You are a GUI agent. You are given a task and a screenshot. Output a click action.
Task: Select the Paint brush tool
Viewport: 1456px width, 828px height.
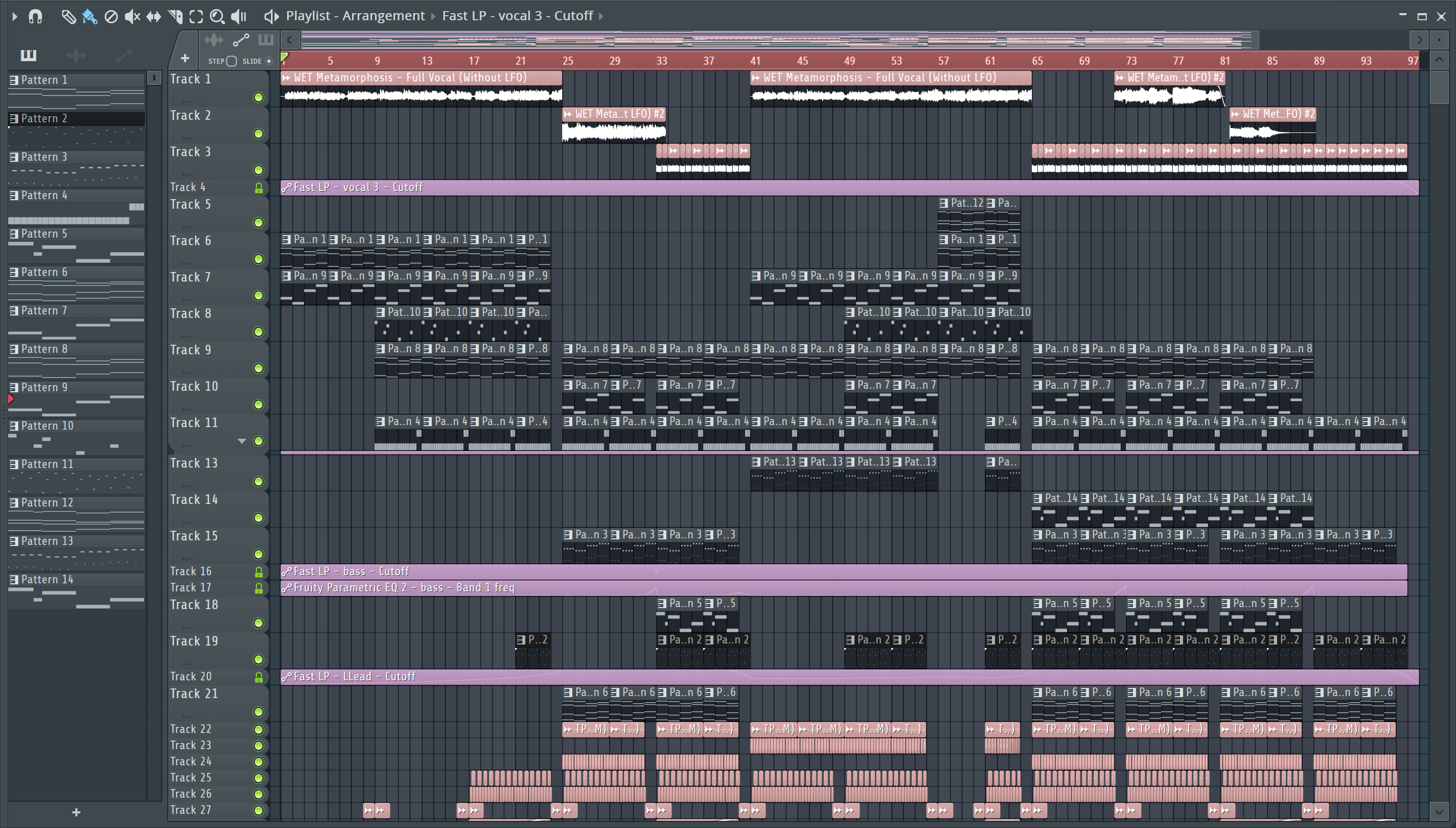click(x=89, y=17)
